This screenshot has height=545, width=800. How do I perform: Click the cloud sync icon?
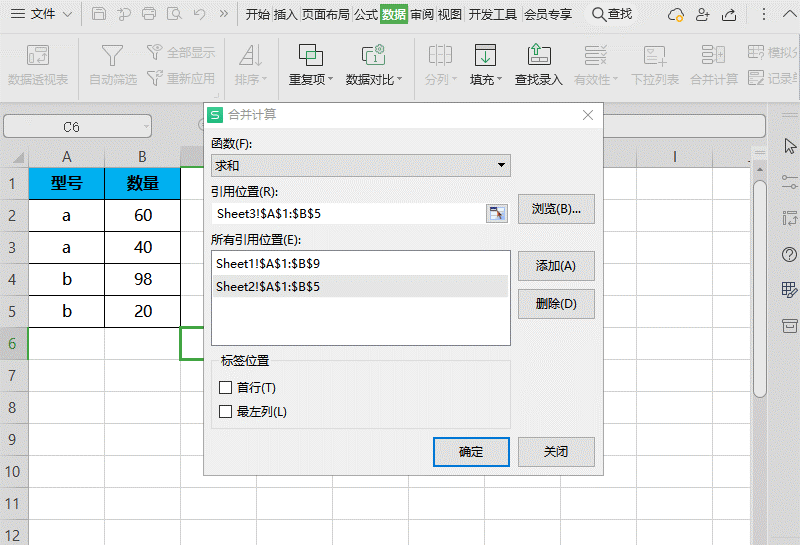(x=676, y=15)
